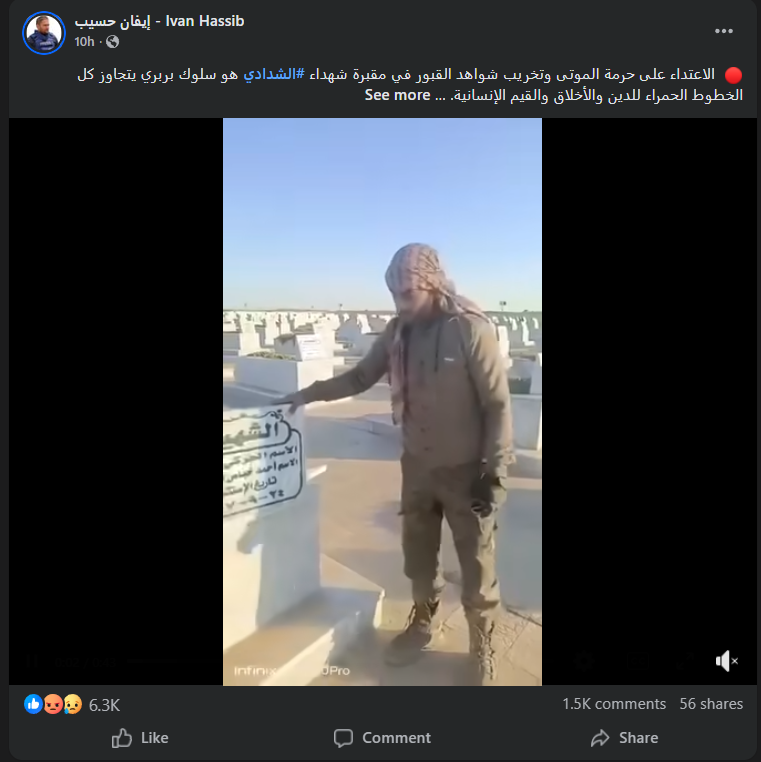Expand the caption with See more
This screenshot has height=762, width=761.
tap(398, 95)
